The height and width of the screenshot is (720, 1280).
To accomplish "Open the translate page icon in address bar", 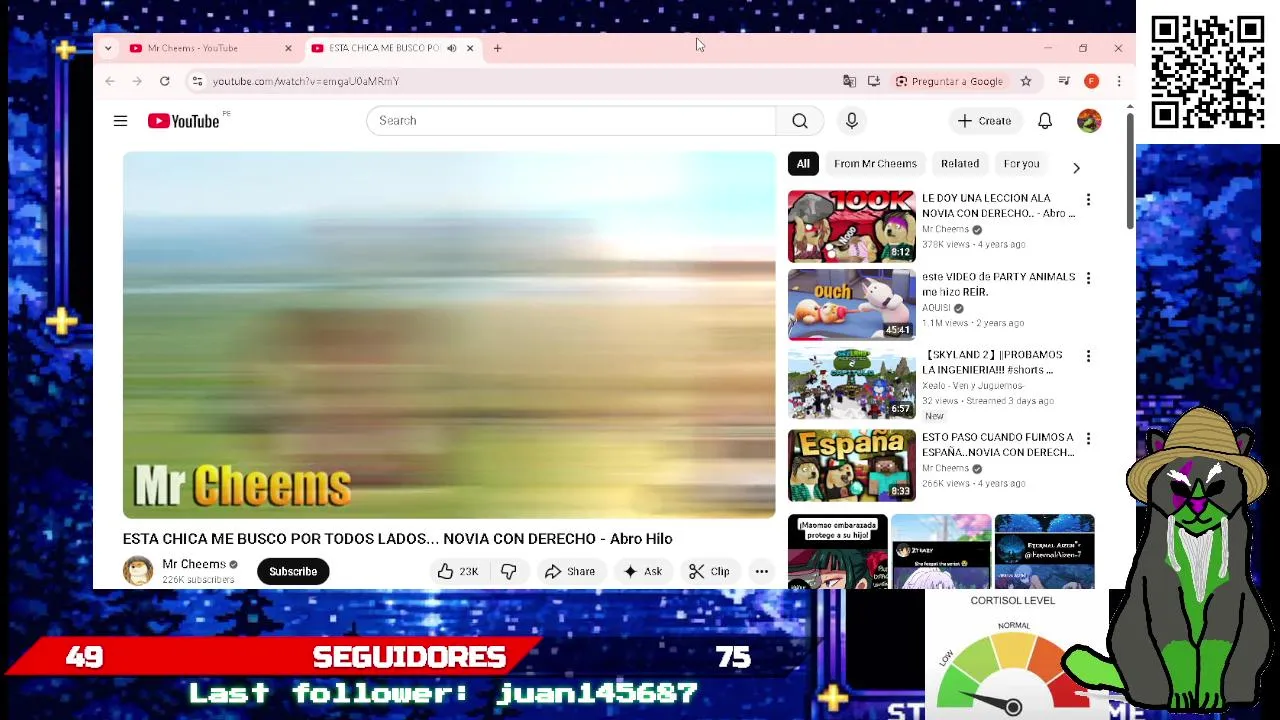I will coord(849,81).
